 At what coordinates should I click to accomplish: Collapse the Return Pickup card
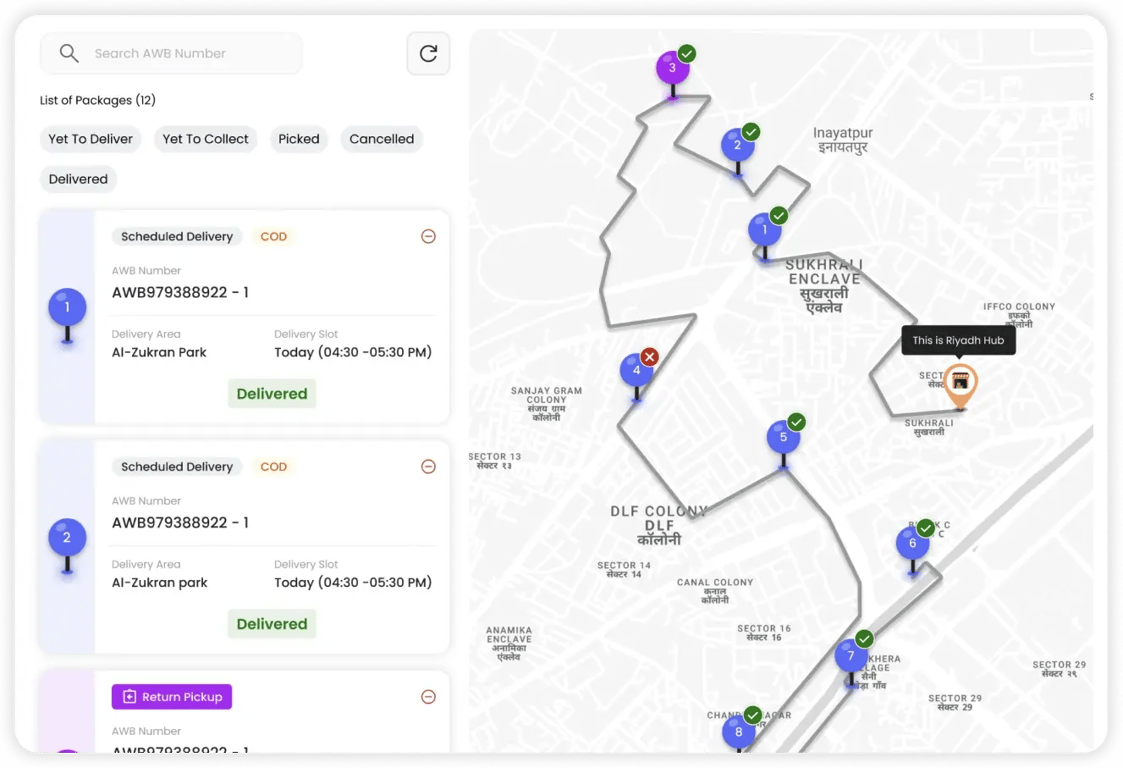(x=428, y=696)
